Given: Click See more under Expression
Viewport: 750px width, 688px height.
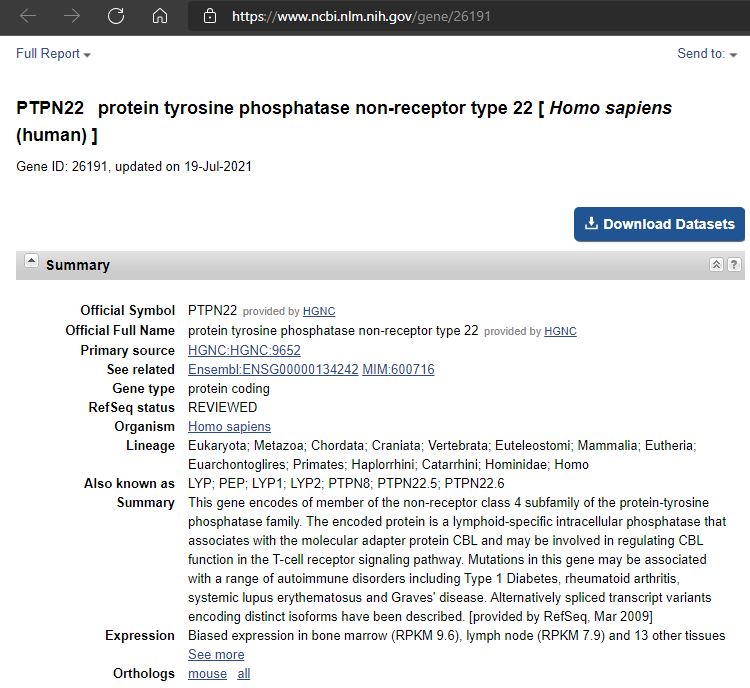Looking at the screenshot, I should [x=216, y=654].
